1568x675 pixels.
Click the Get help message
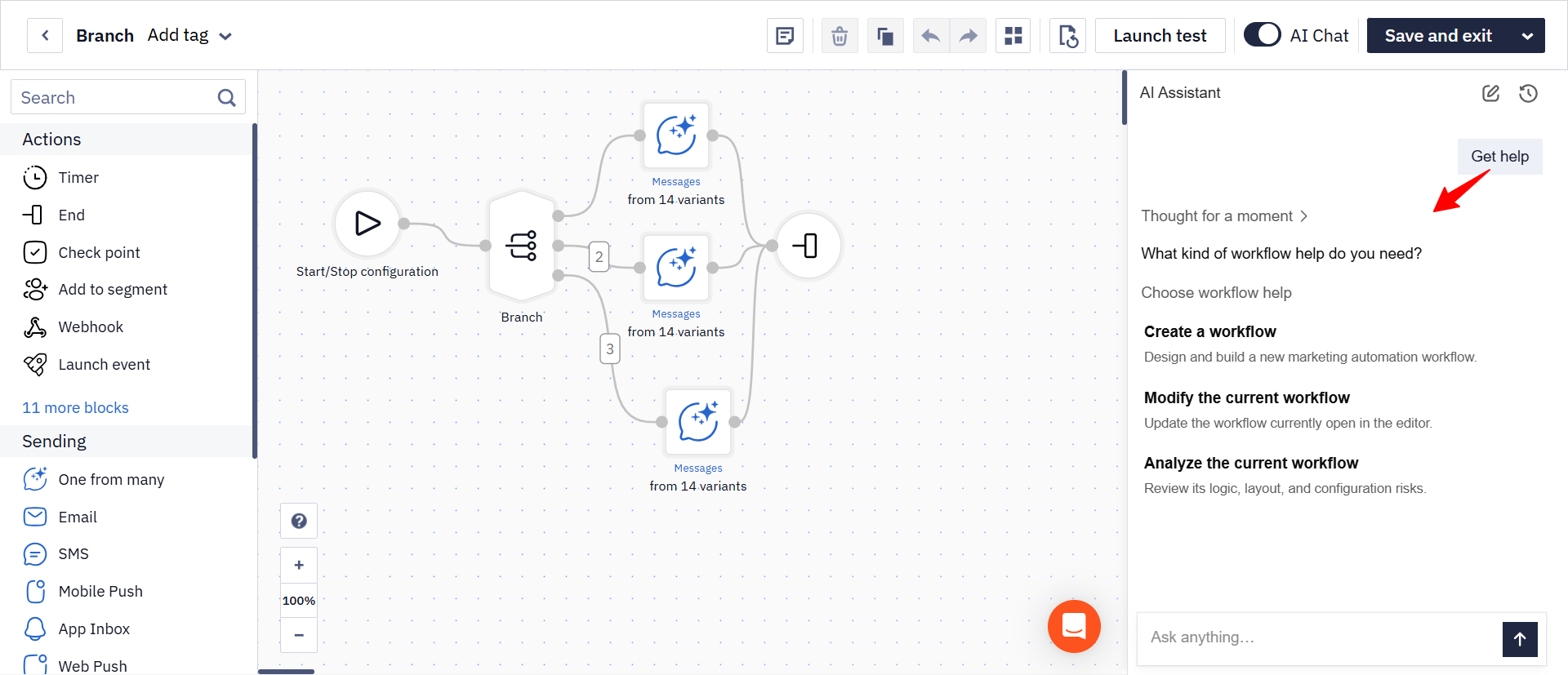pyautogui.click(x=1499, y=157)
